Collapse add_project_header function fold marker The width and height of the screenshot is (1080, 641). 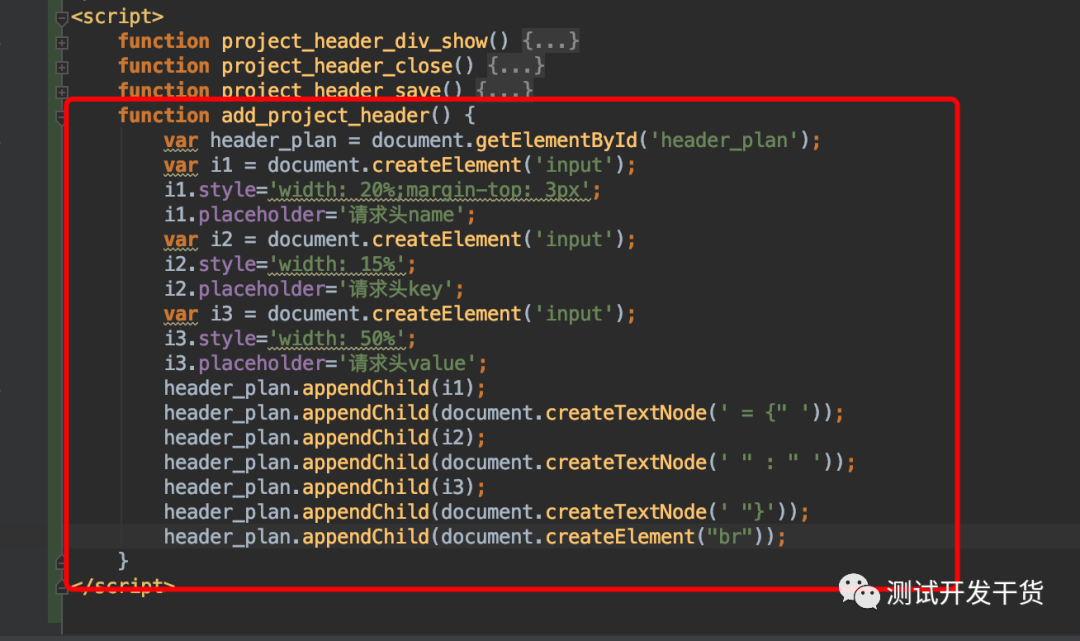pos(61,117)
